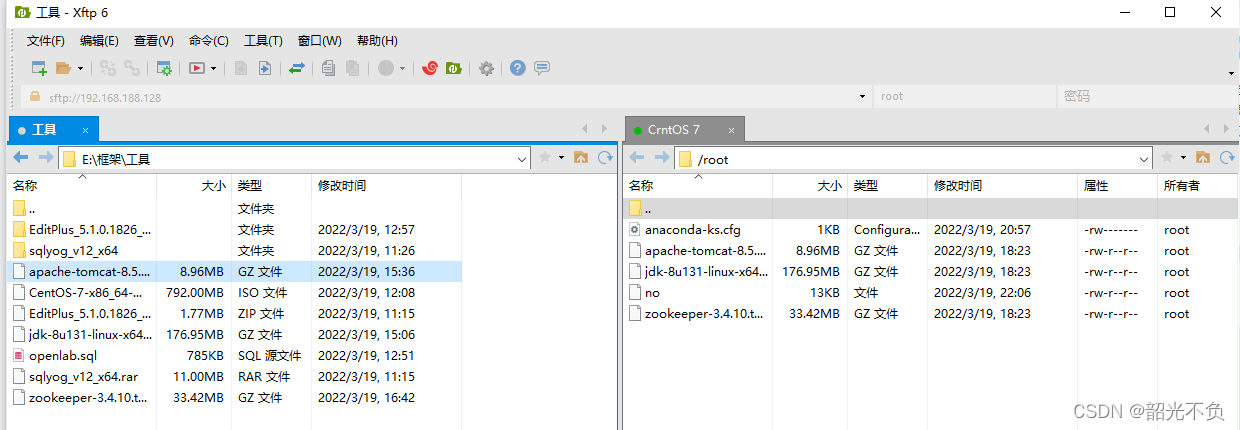Open Options via the gear icon
The height and width of the screenshot is (430, 1240).
coord(486,68)
